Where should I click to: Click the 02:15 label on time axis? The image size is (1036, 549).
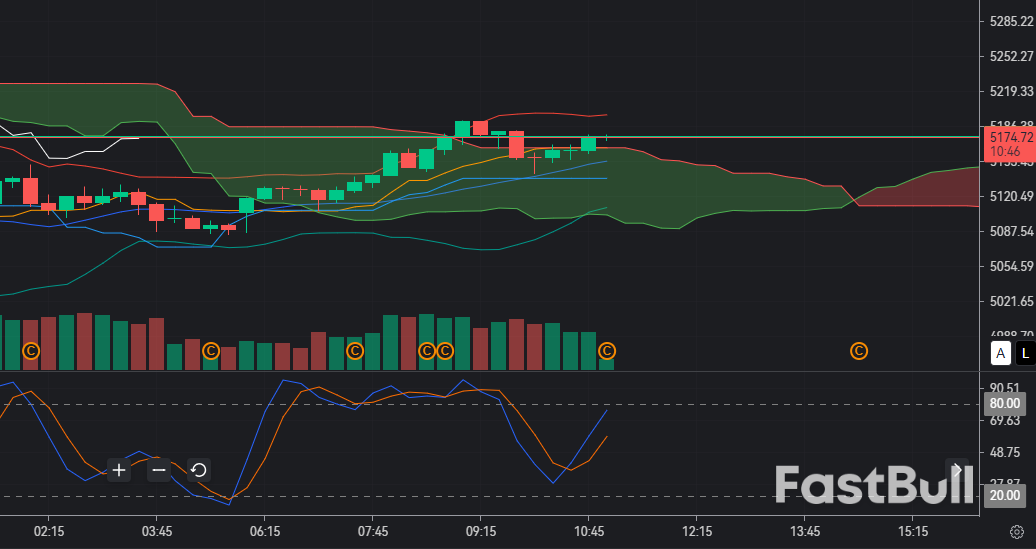(49, 531)
